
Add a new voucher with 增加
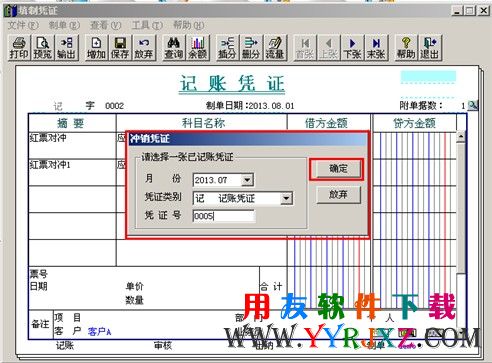96,48
